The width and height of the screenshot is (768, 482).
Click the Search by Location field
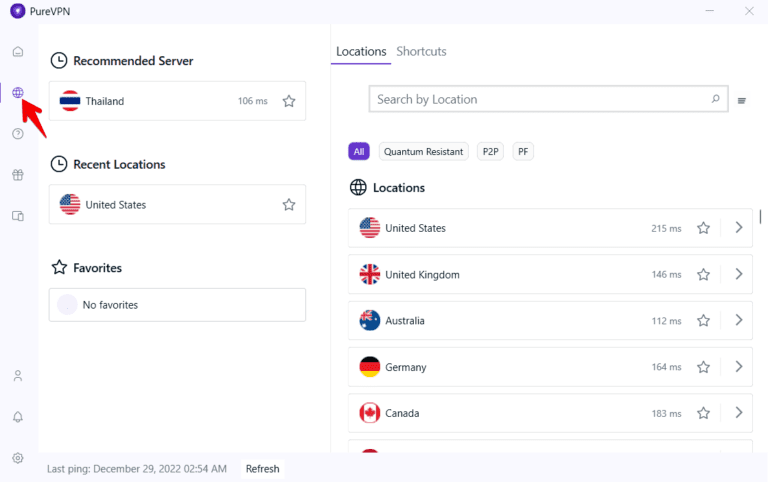pos(540,99)
